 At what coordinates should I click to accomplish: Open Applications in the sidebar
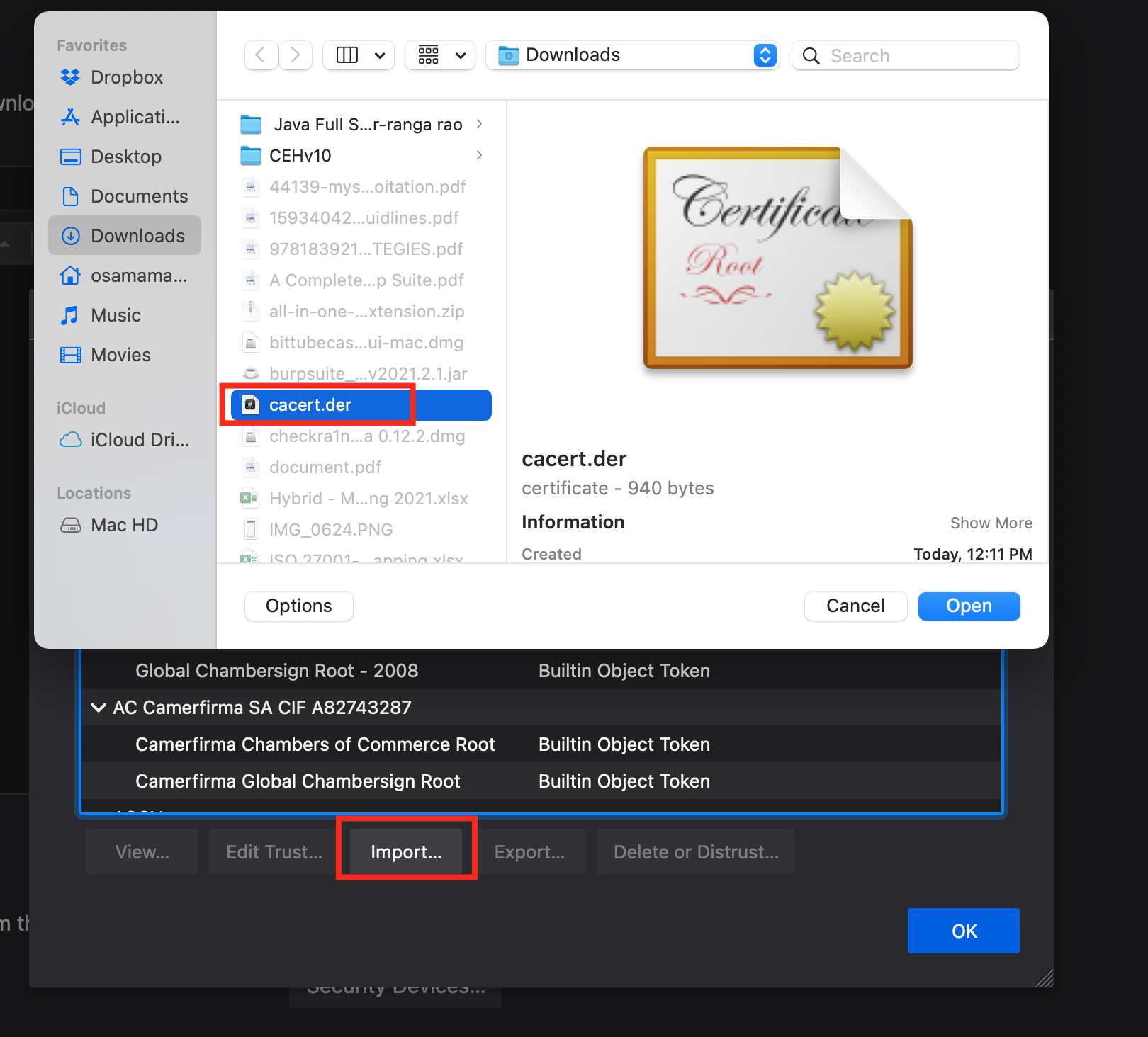pyautogui.click(x=135, y=117)
